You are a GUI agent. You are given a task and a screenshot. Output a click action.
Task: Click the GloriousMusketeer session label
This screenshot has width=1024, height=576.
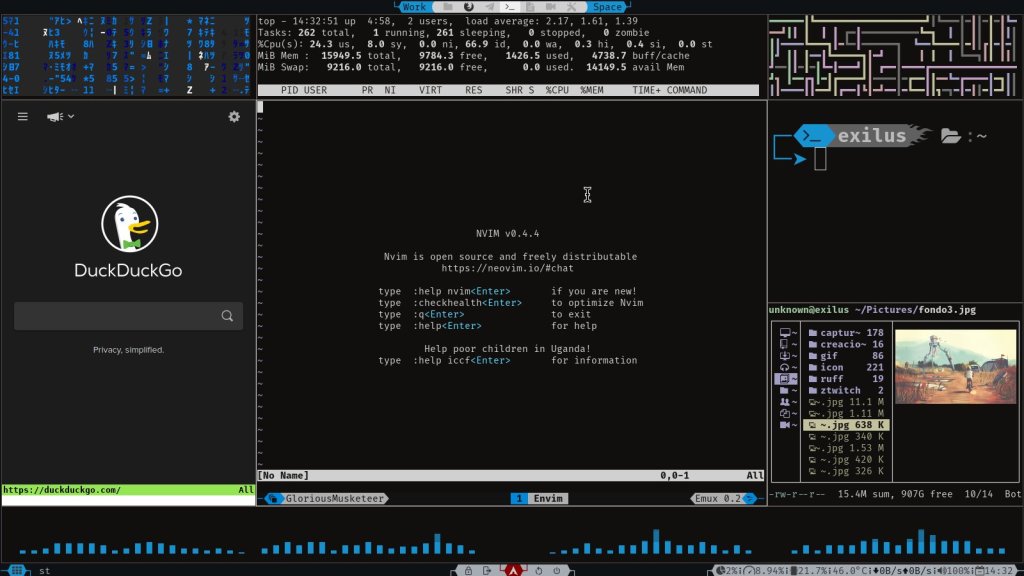click(x=332, y=498)
